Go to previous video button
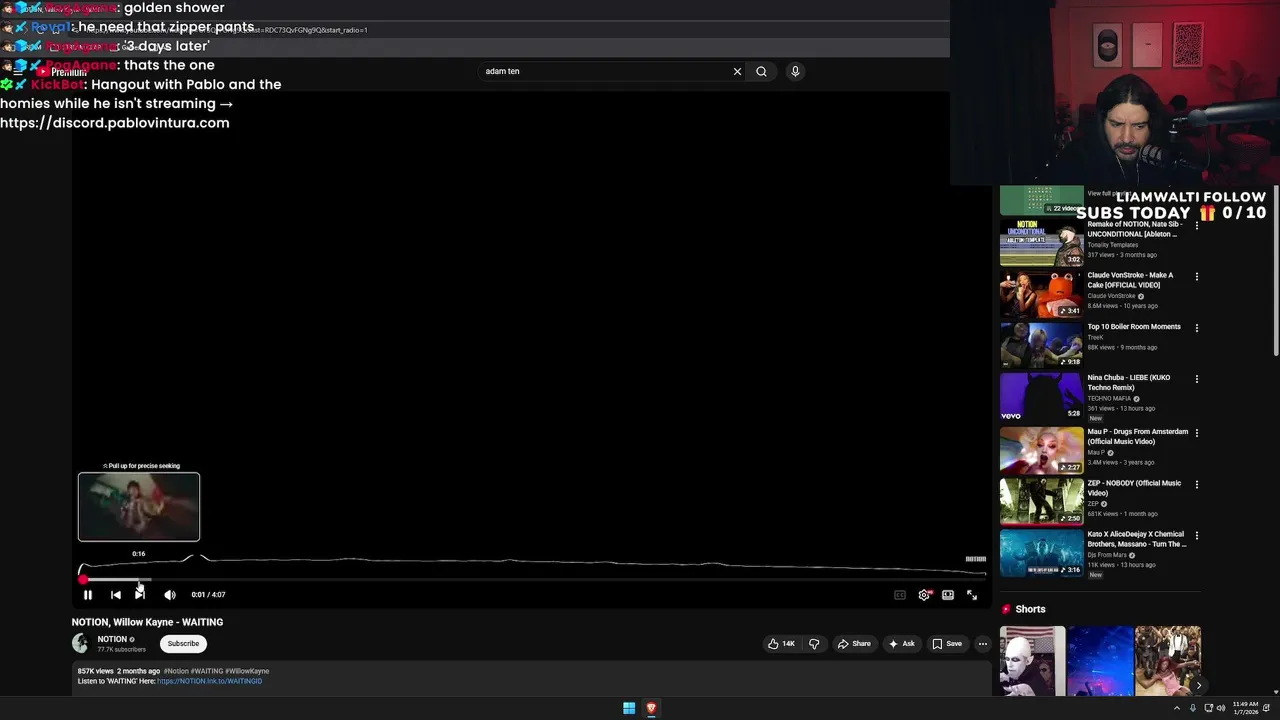The height and width of the screenshot is (720, 1280). pos(115,595)
